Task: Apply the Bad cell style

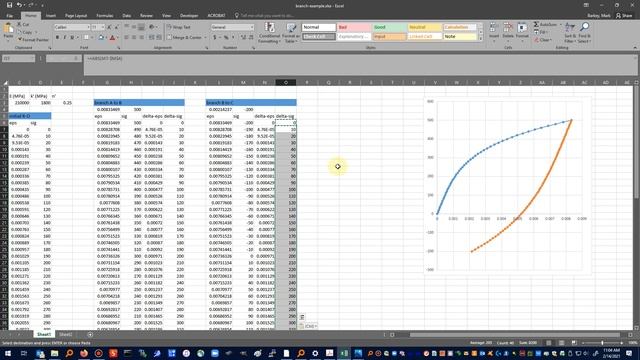Action: pyautogui.click(x=354, y=27)
